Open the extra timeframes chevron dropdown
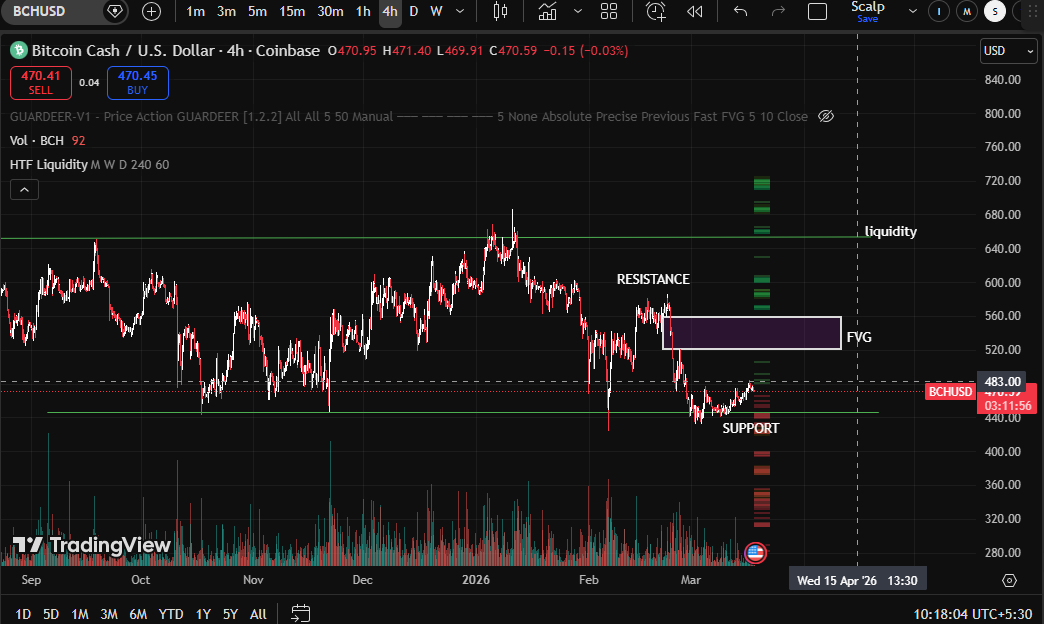This screenshot has width=1044, height=624. pyautogui.click(x=459, y=12)
